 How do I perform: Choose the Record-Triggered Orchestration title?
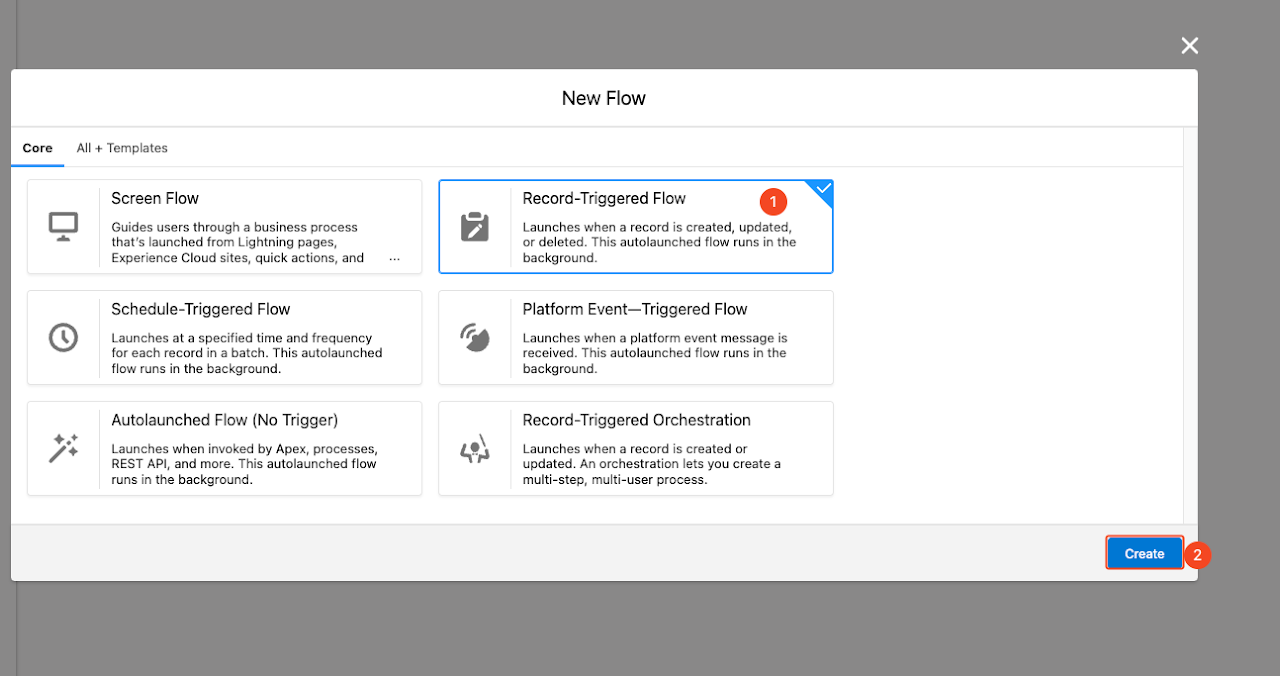tap(636, 421)
